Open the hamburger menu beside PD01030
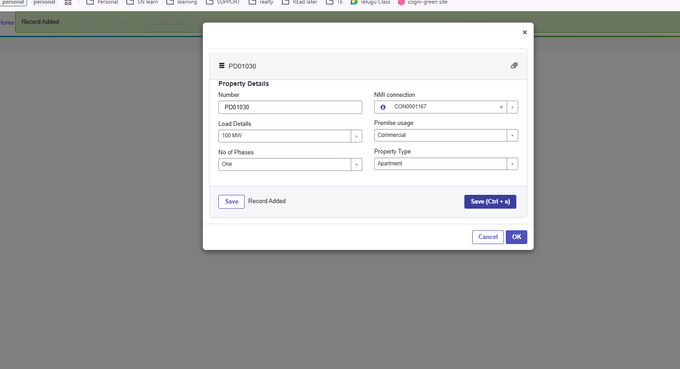680x369 pixels. [222, 65]
